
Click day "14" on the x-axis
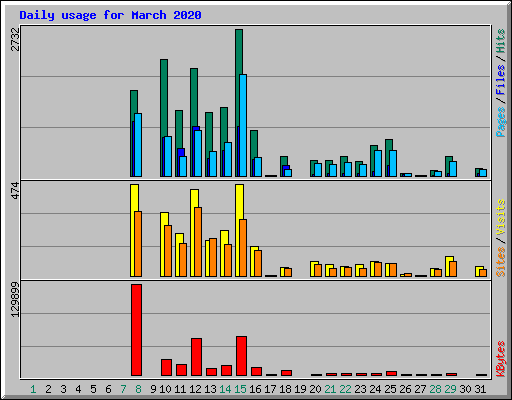click(x=225, y=389)
